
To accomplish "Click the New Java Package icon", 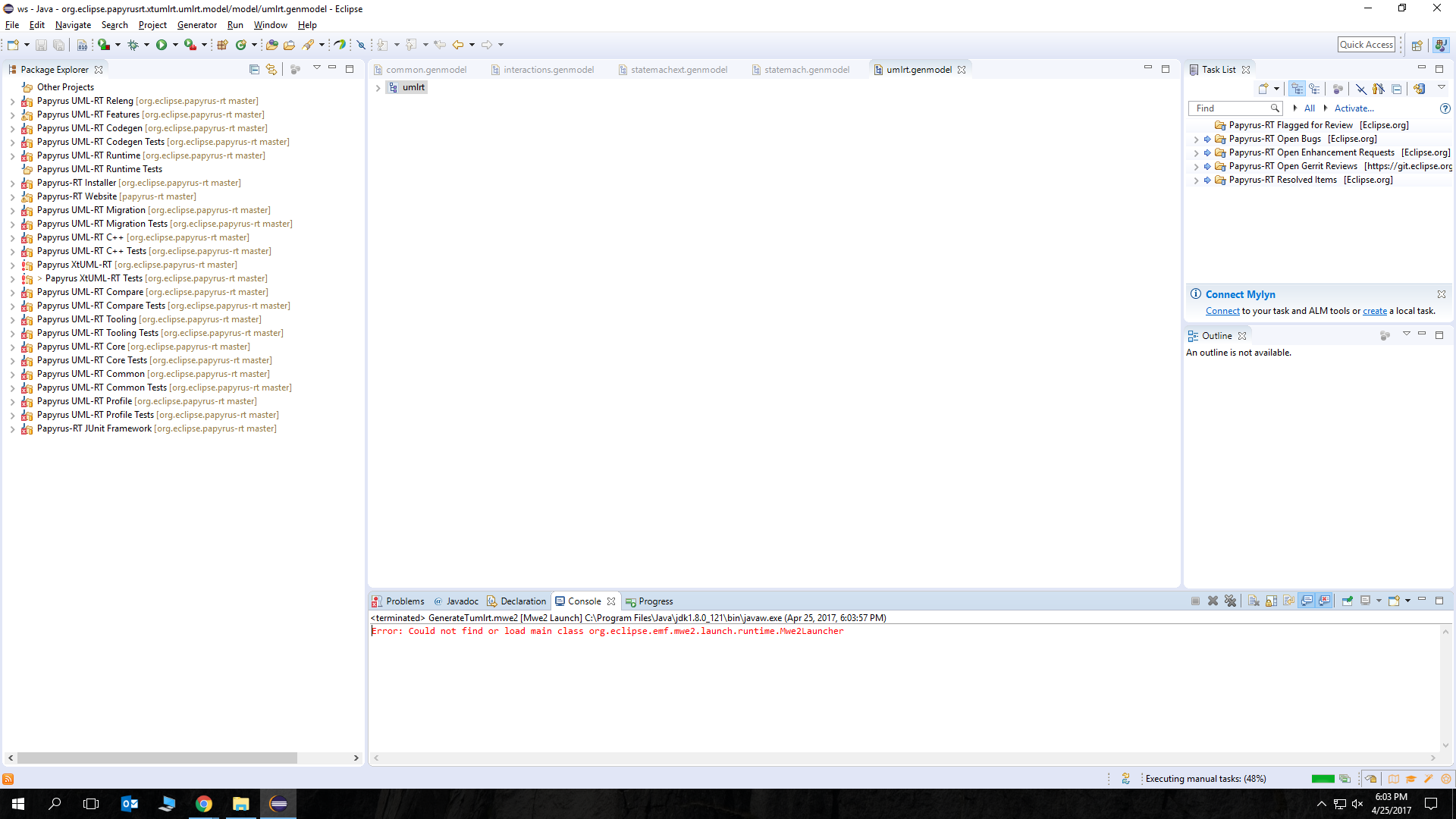I will click(x=222, y=45).
